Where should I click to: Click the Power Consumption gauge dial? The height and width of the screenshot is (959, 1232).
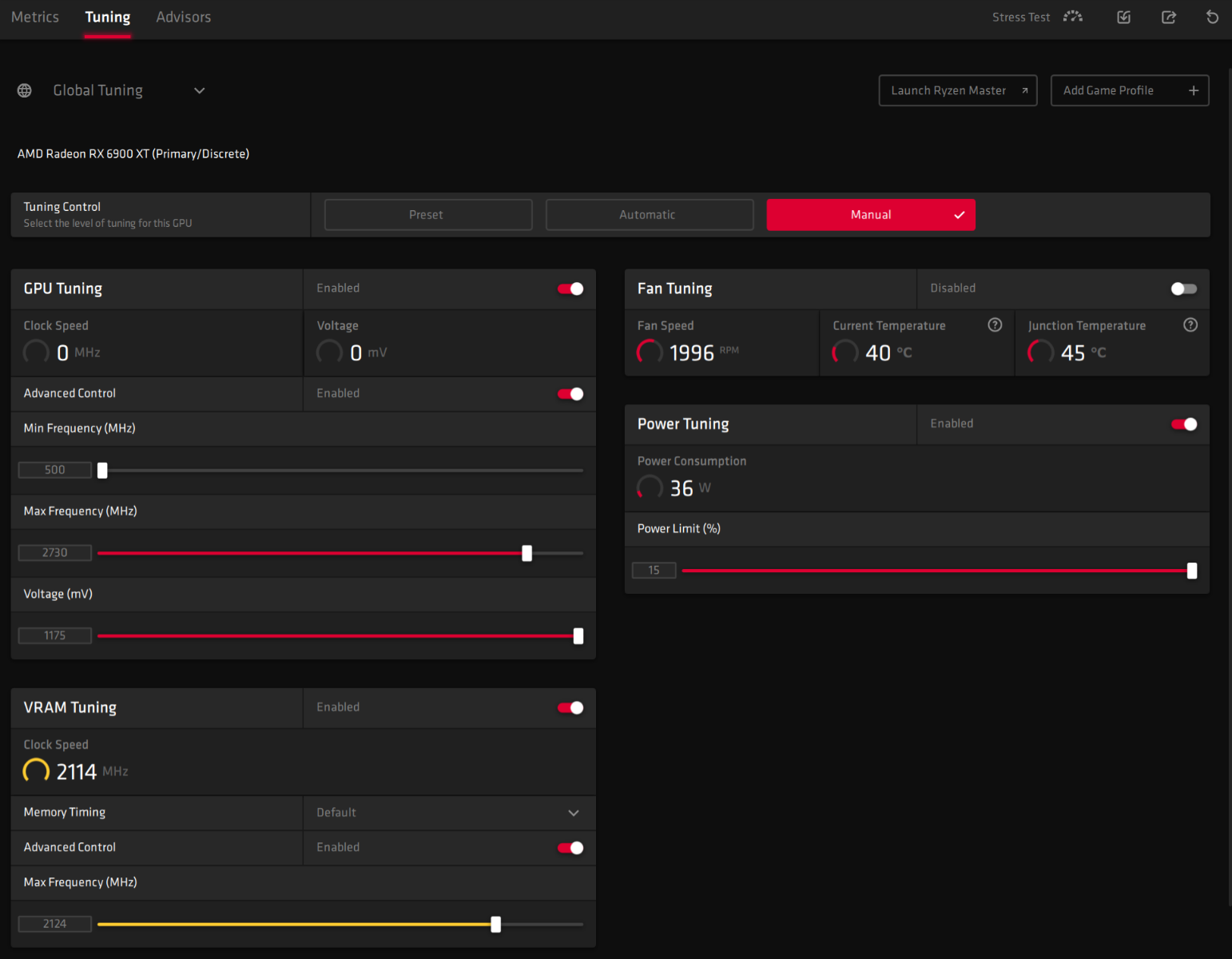point(650,487)
